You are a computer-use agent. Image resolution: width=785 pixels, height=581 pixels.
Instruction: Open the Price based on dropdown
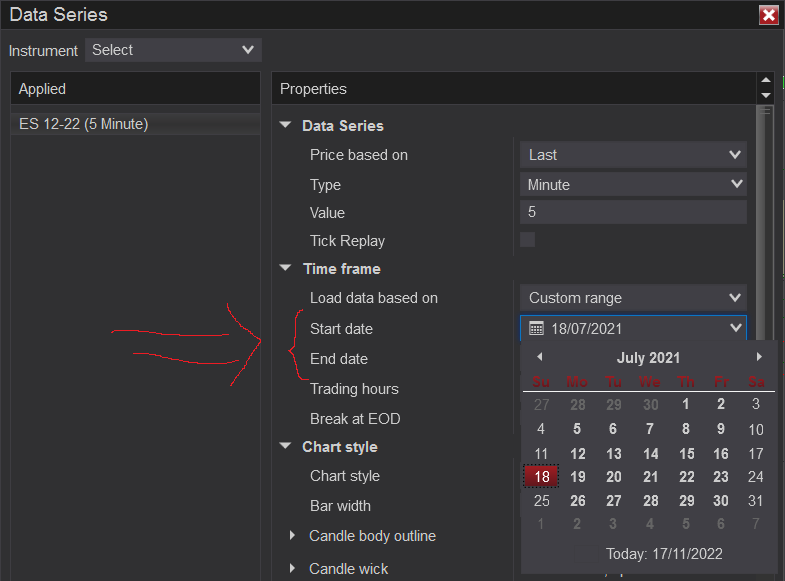click(x=633, y=155)
